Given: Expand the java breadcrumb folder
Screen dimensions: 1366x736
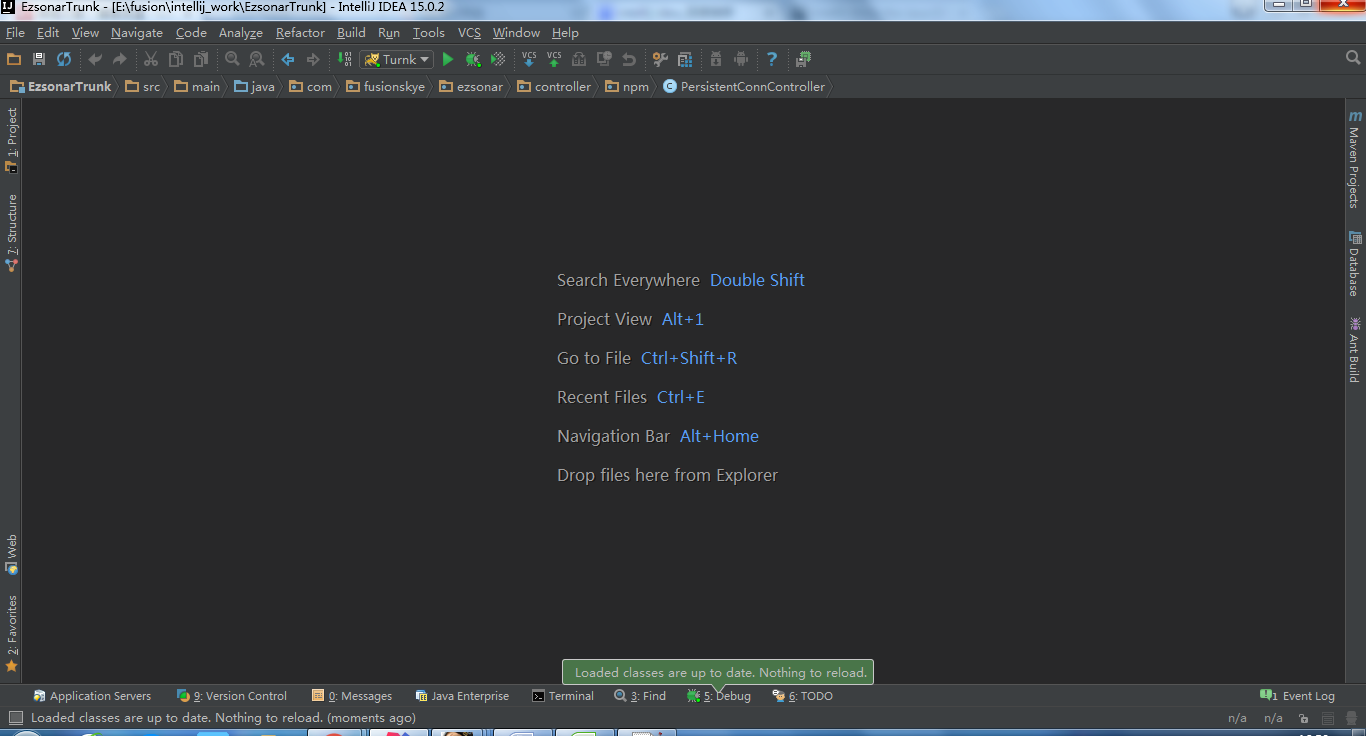Looking at the screenshot, I should (x=254, y=87).
